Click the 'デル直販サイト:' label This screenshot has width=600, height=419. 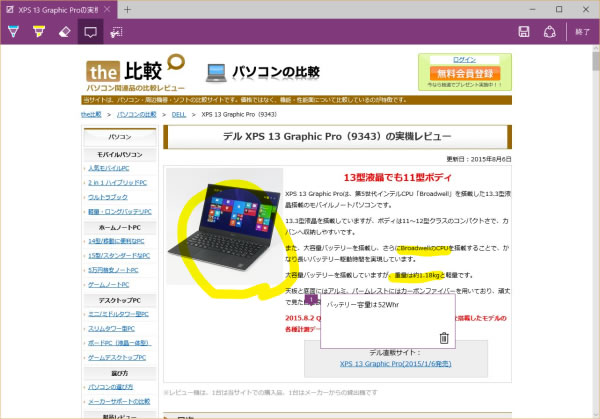(395, 353)
